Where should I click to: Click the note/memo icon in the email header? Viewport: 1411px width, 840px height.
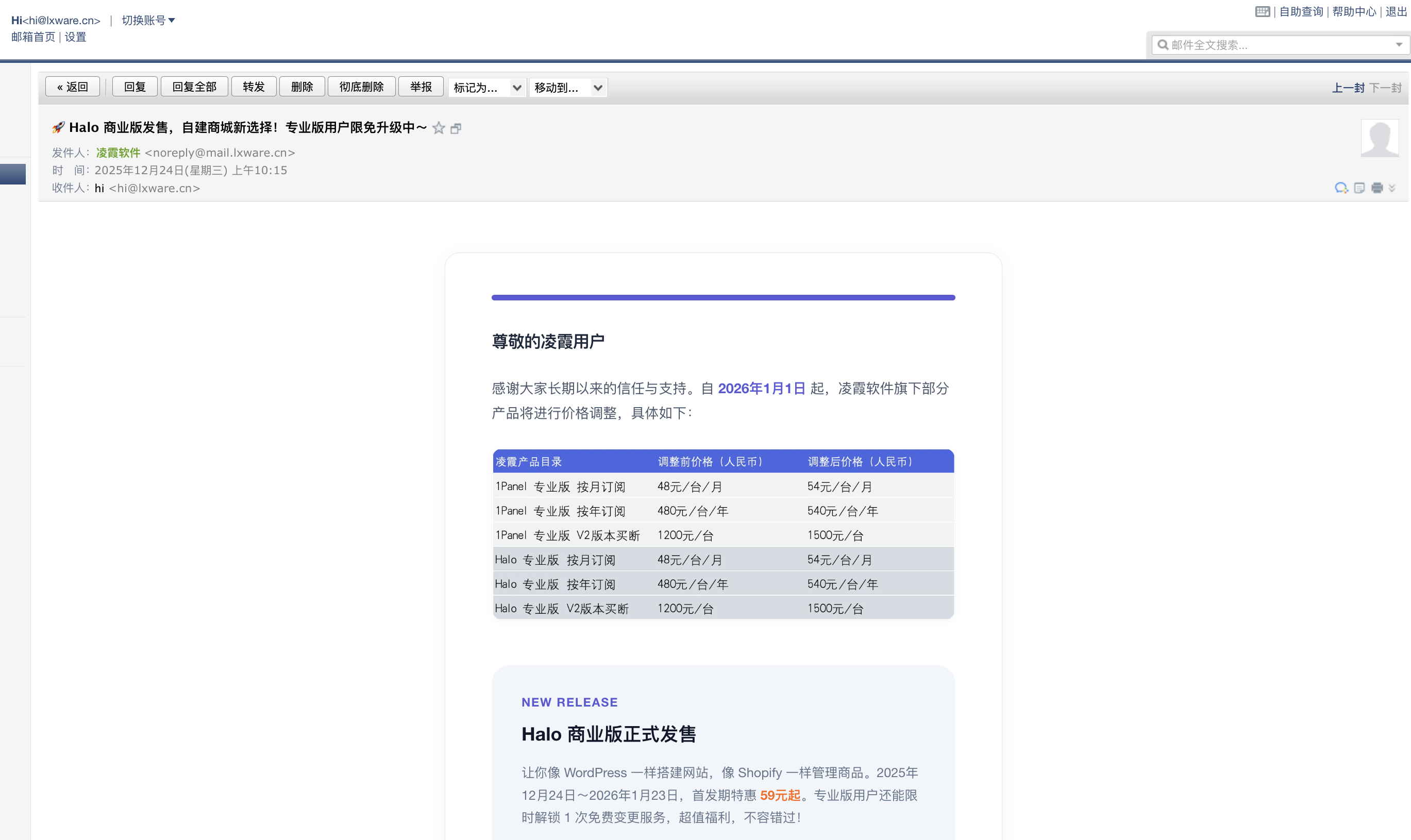[x=1359, y=188]
